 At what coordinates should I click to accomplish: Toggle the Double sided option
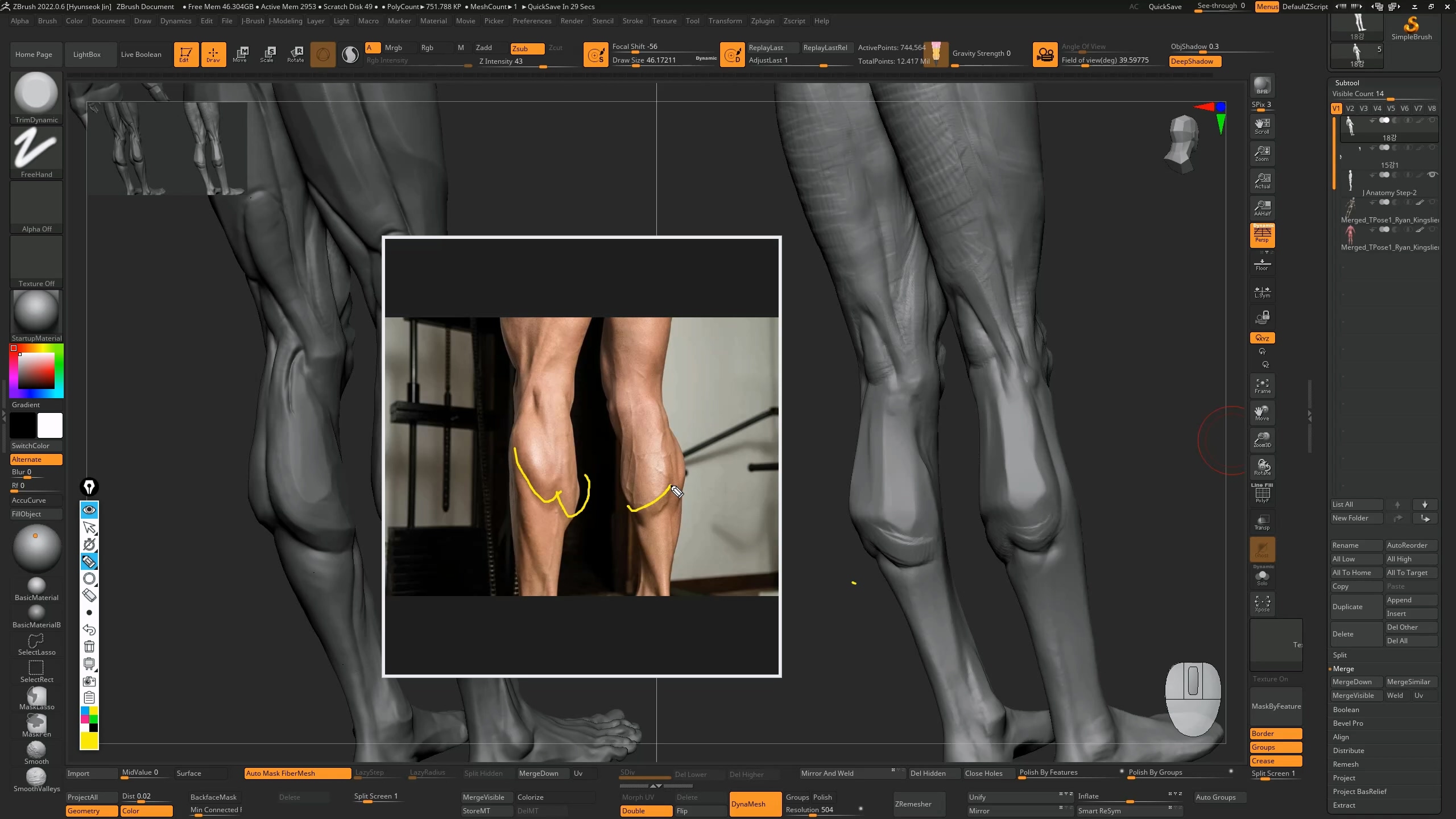646,810
